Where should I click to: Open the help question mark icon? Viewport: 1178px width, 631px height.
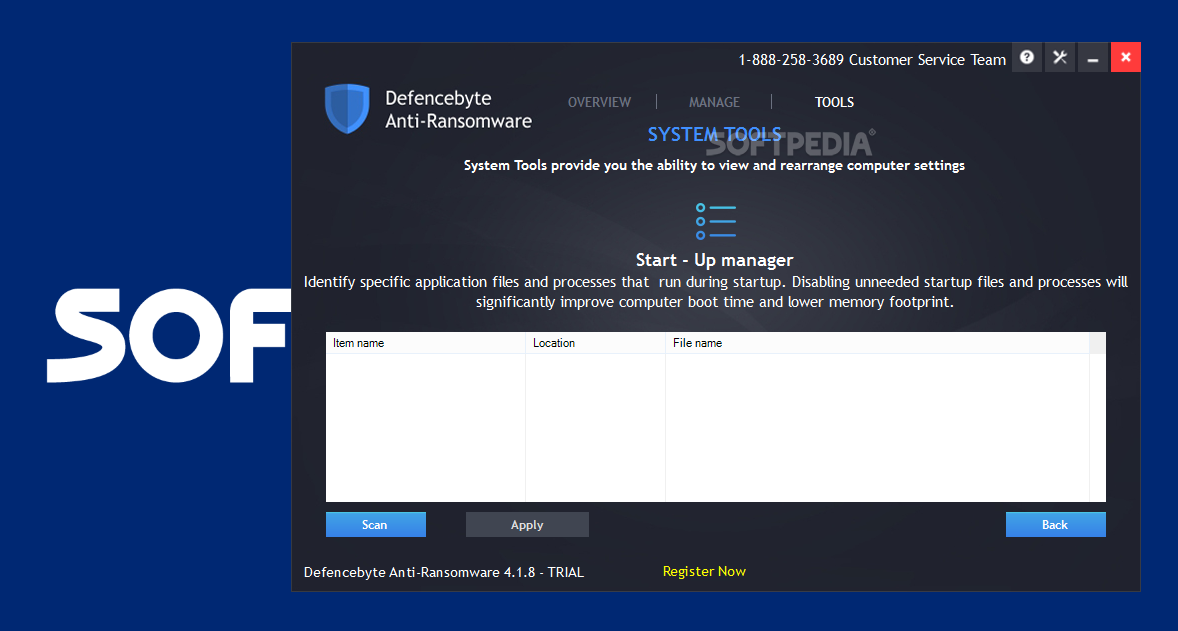tap(1027, 57)
